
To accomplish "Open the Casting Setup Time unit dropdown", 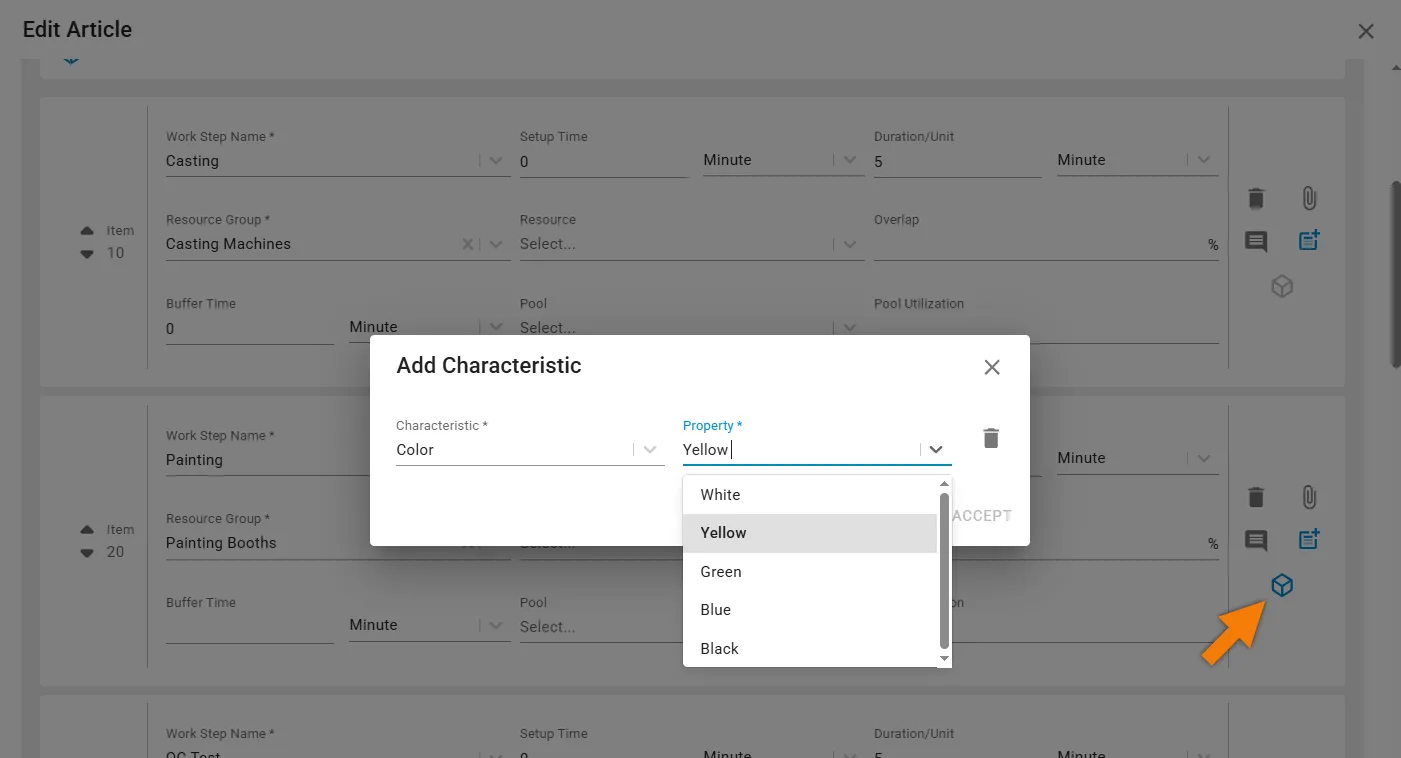I will click(850, 160).
